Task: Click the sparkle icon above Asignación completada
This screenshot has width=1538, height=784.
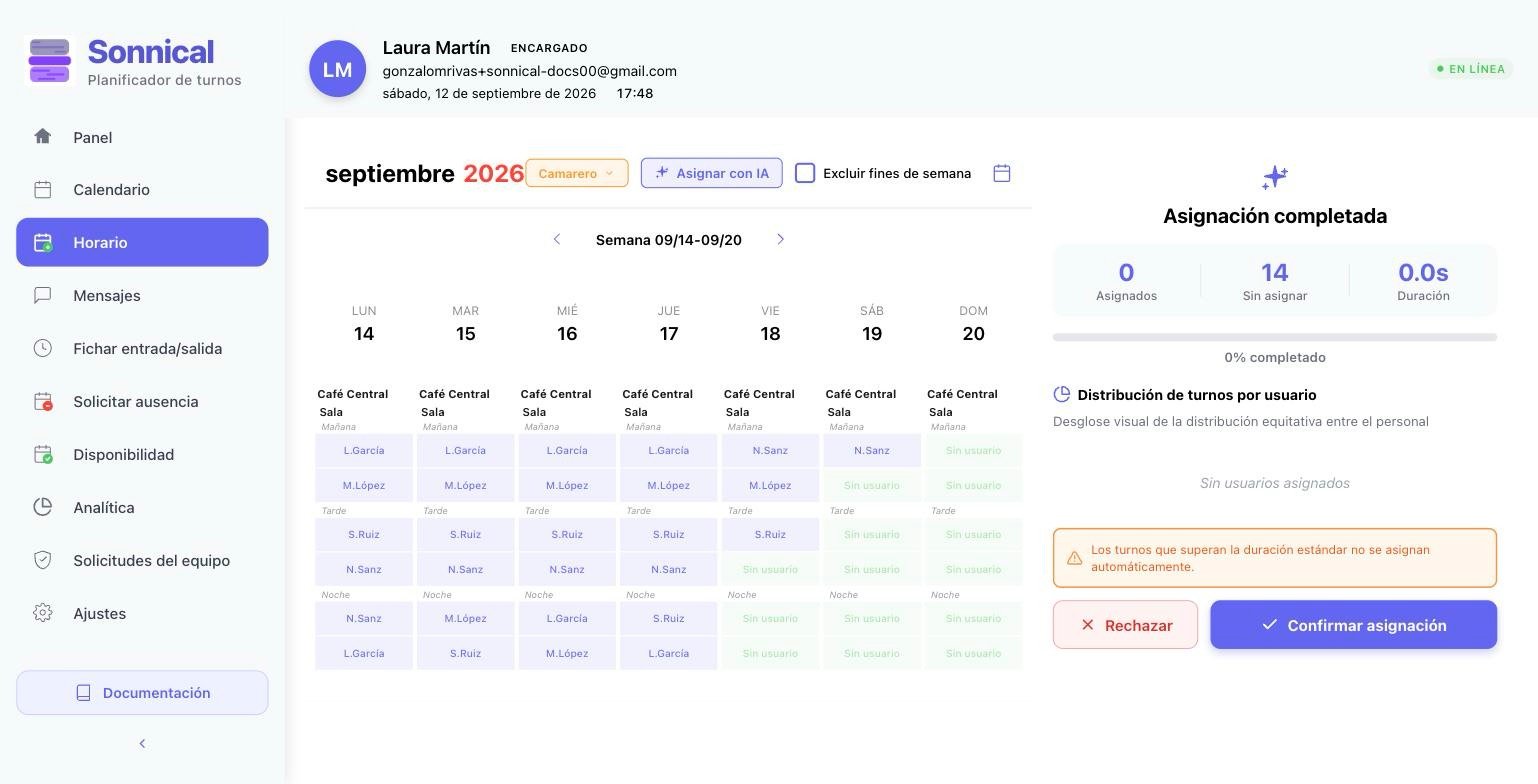Action: tap(1275, 178)
